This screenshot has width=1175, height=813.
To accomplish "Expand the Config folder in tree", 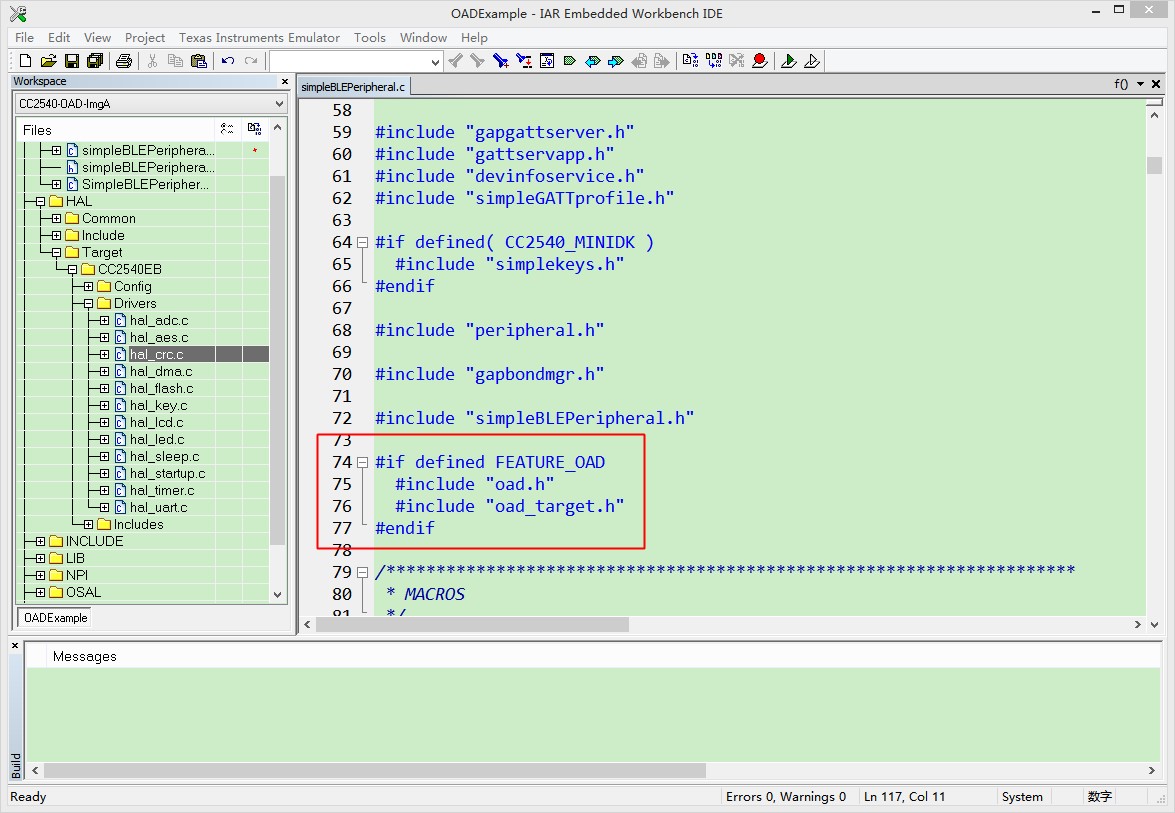I will [x=88, y=287].
